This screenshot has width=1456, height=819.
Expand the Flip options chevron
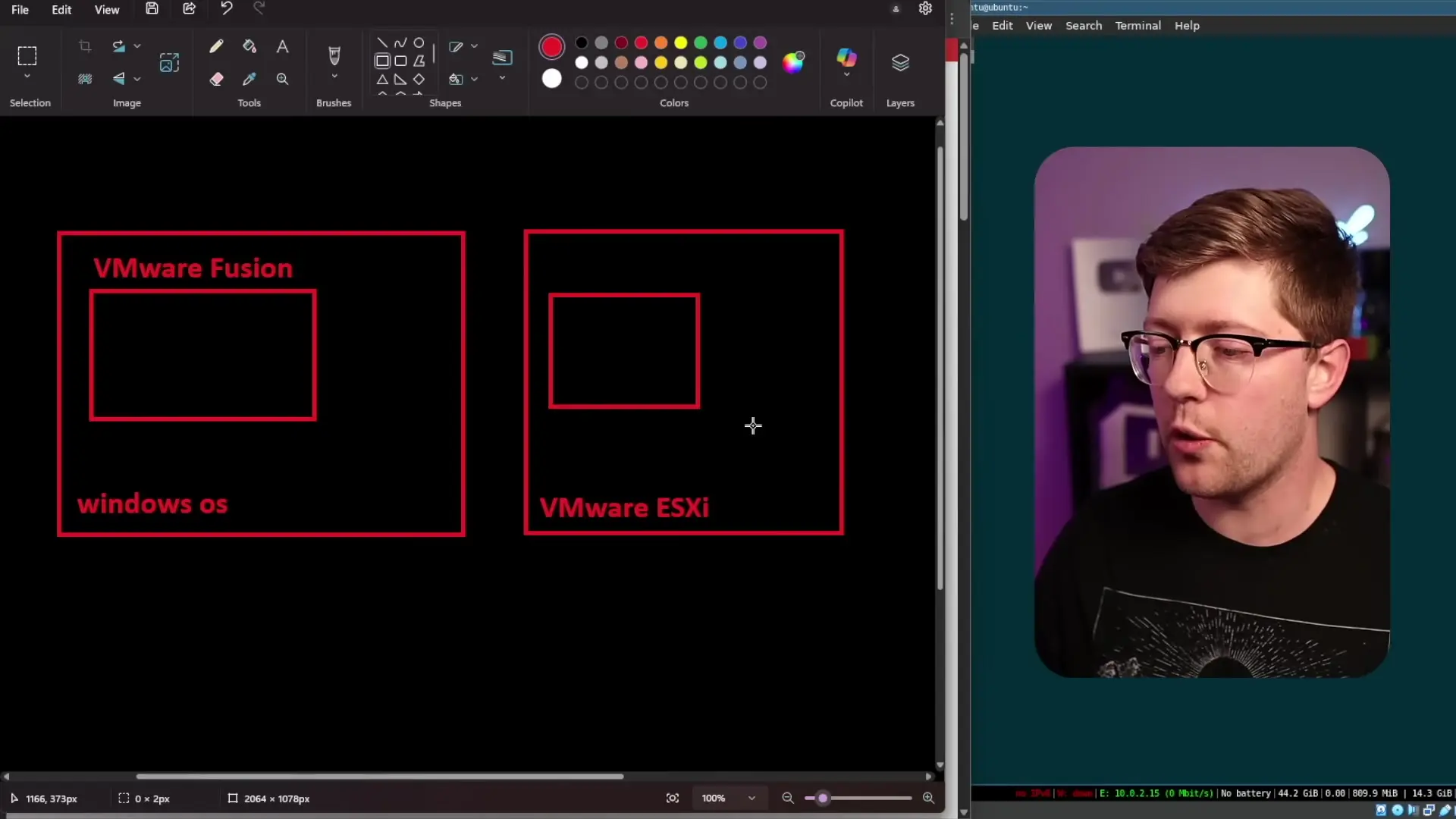coord(137,79)
